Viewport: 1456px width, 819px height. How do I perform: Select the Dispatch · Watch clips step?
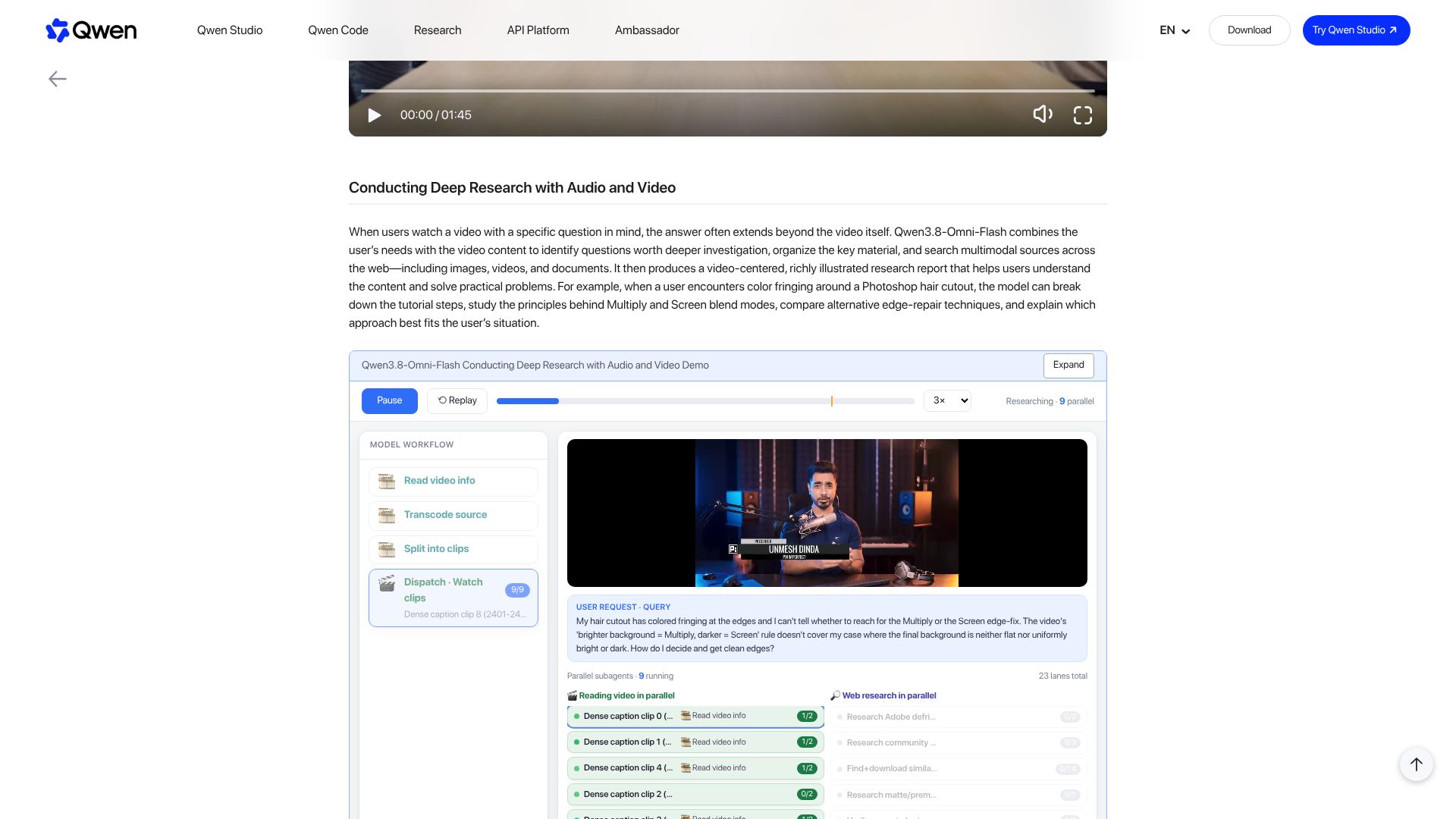point(453,598)
